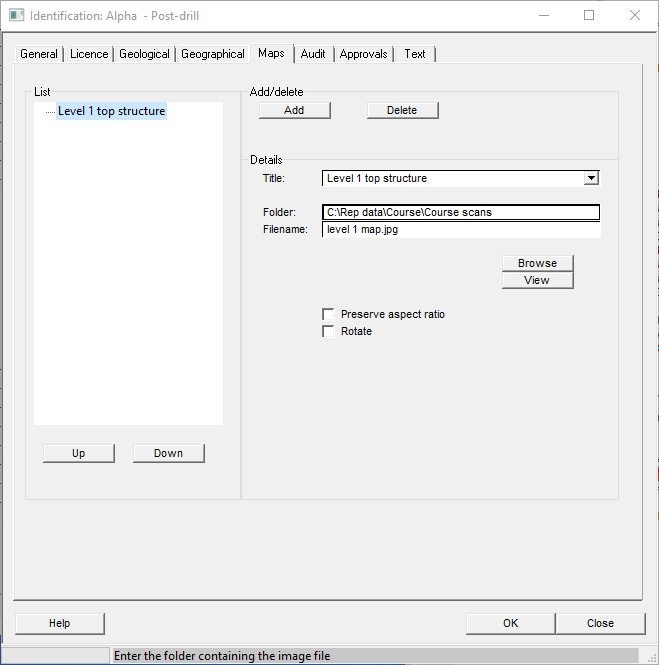Image resolution: width=659 pixels, height=665 pixels.
Task: Click the Filename input field
Action: coord(461,230)
